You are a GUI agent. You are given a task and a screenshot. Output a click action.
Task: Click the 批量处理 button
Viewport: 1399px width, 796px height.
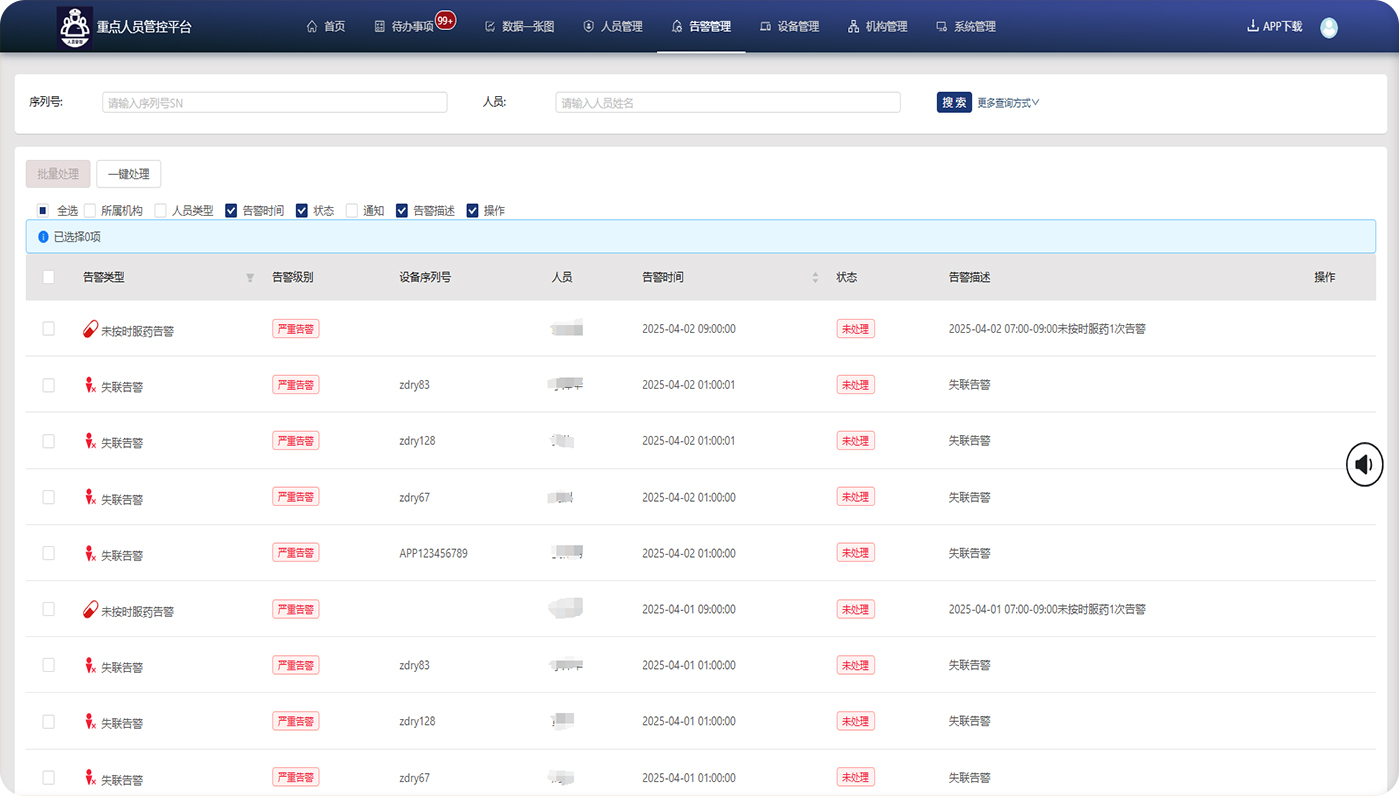(x=58, y=174)
